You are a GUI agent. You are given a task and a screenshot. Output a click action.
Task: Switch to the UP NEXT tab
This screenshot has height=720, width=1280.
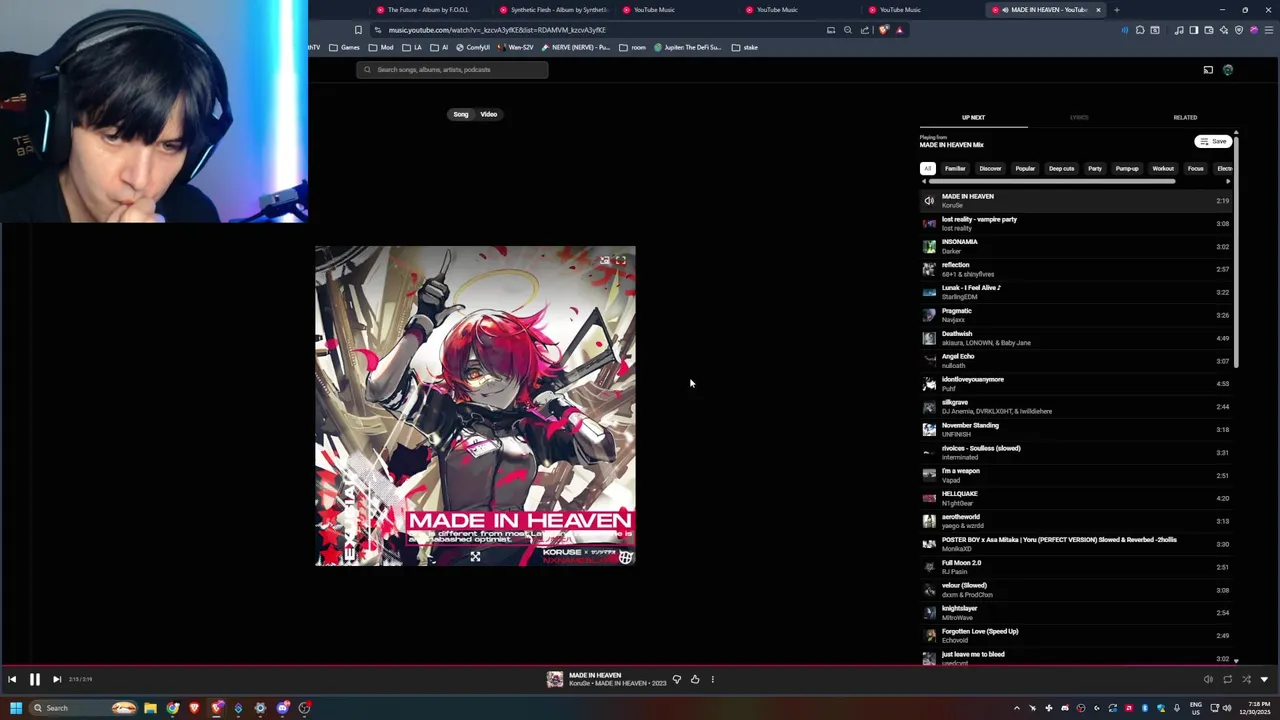click(x=973, y=117)
